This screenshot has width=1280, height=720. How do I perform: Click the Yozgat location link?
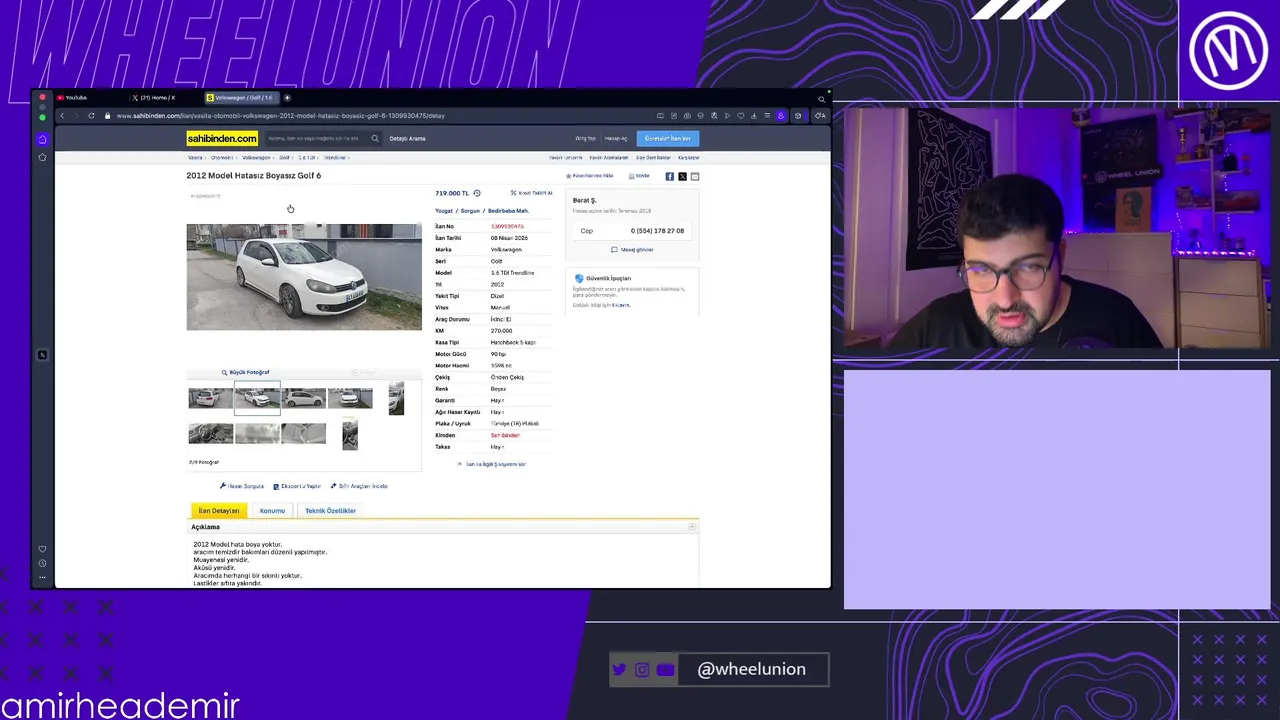444,211
